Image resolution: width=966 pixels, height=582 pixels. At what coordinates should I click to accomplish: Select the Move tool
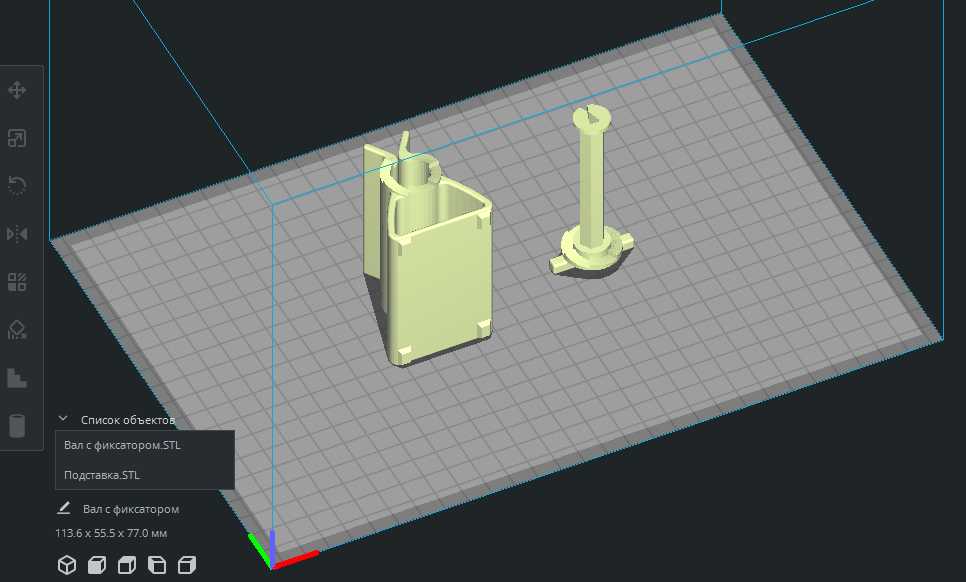[x=17, y=90]
